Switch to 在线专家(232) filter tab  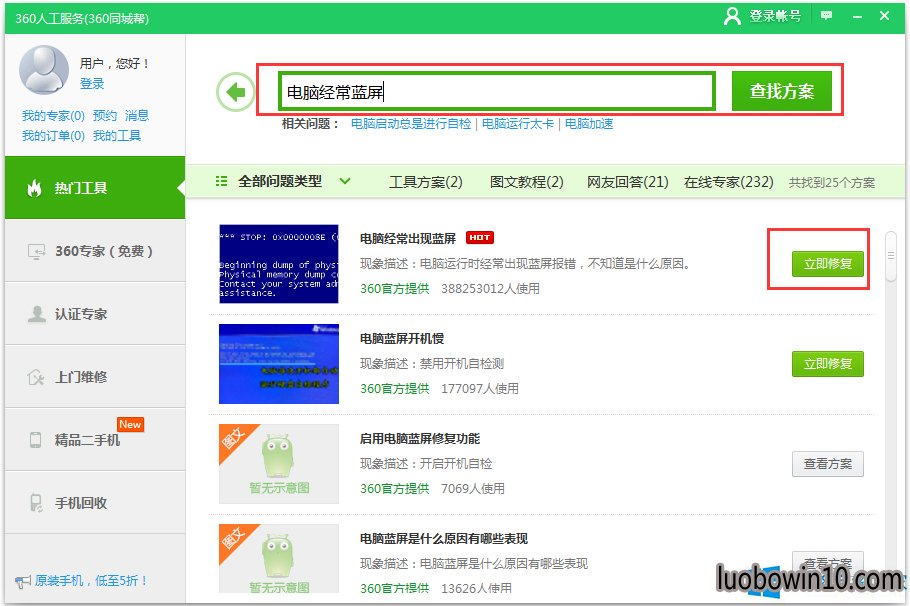(x=728, y=182)
